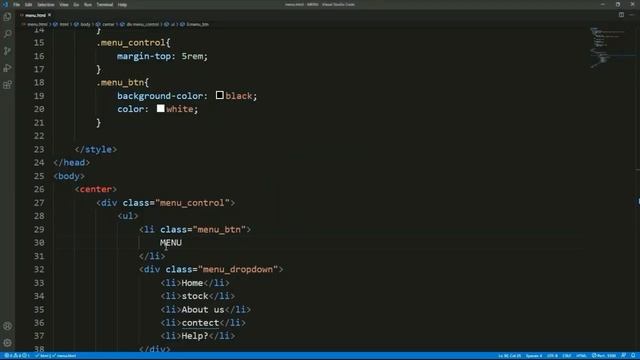Click Spaces: 4 indentation setting
This screenshot has height=360, width=640.
(534, 356)
